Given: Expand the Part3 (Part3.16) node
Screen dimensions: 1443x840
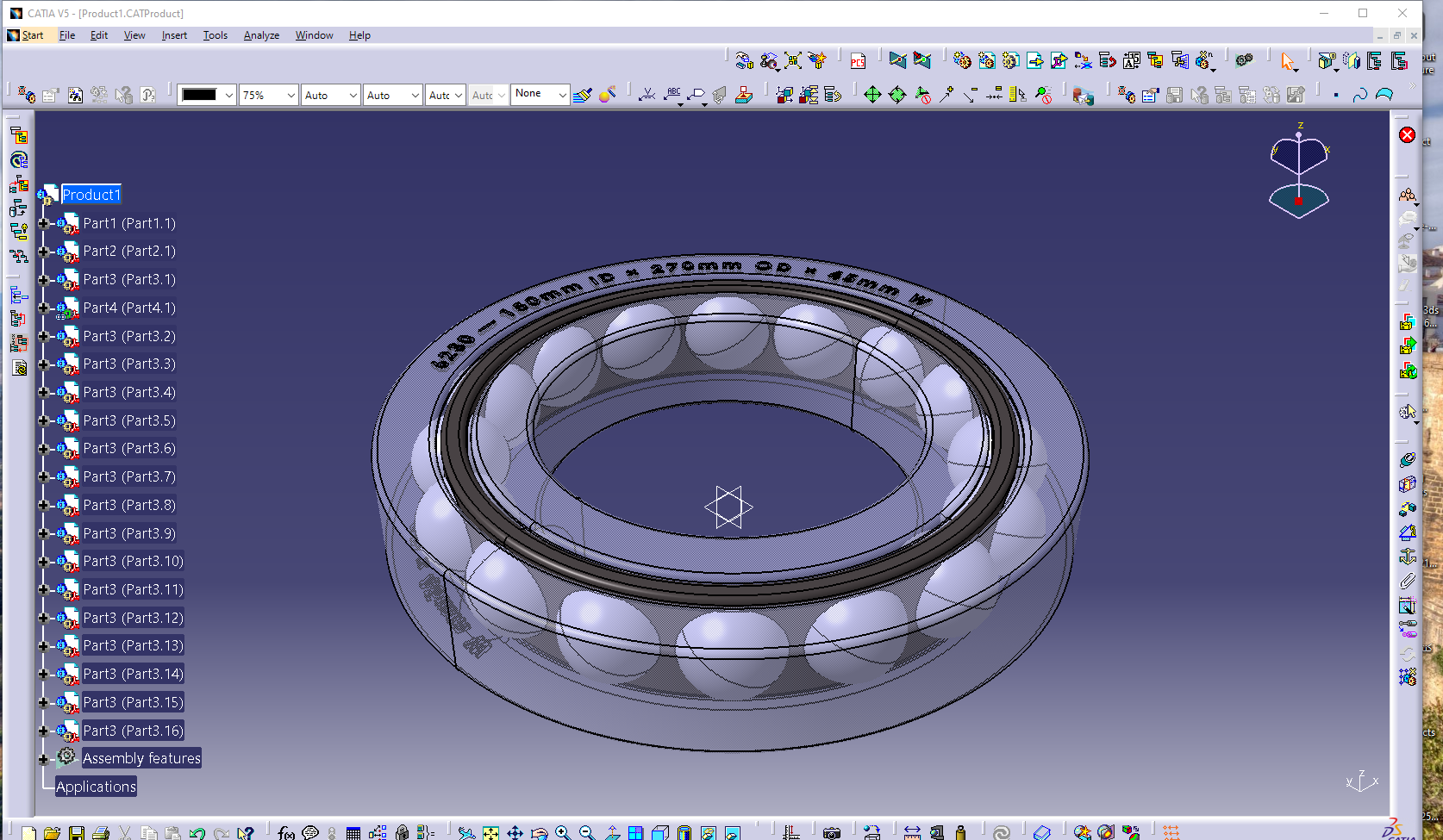Looking at the screenshot, I should 43,731.
